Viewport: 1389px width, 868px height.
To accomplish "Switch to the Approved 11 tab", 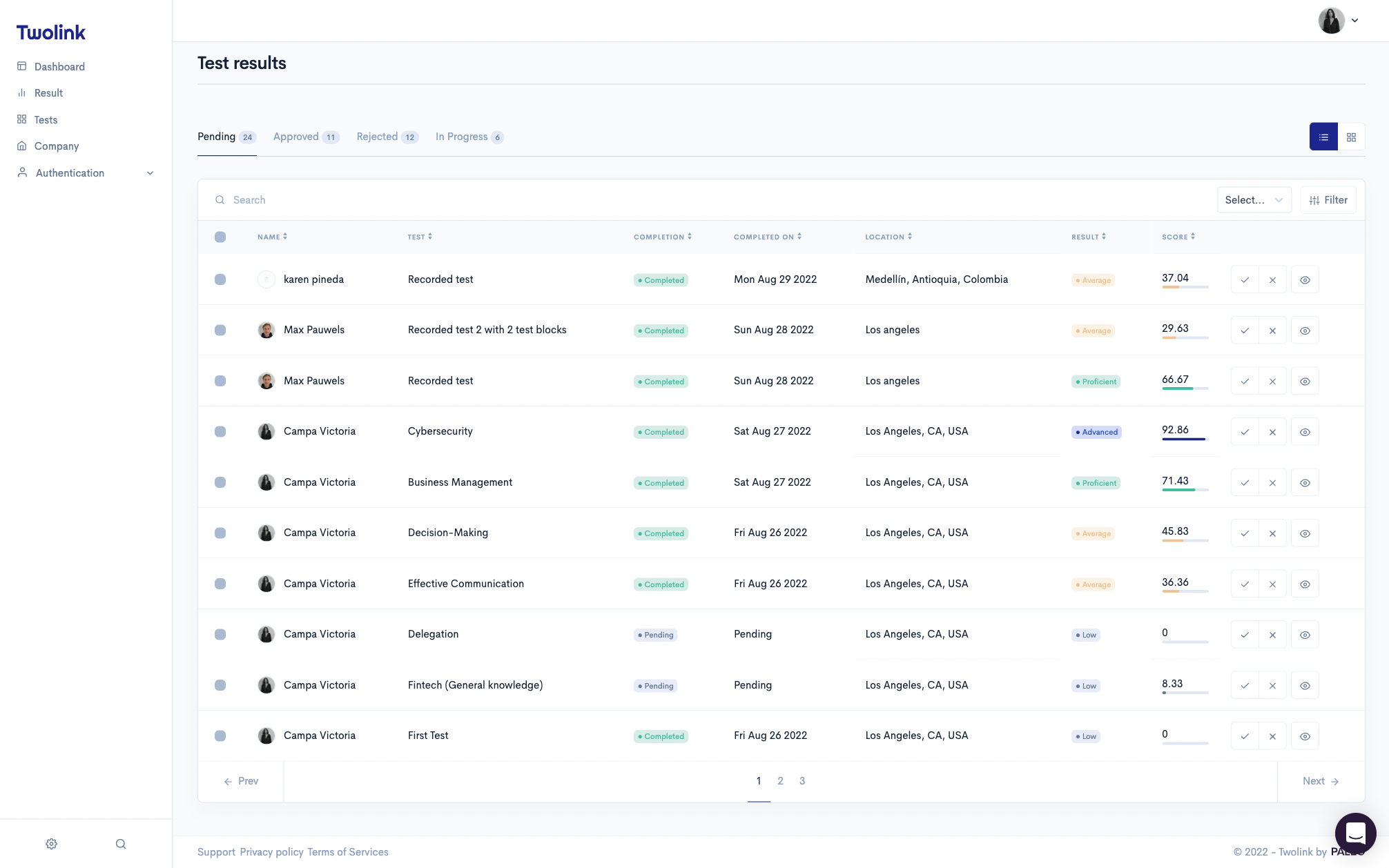I will [303, 137].
